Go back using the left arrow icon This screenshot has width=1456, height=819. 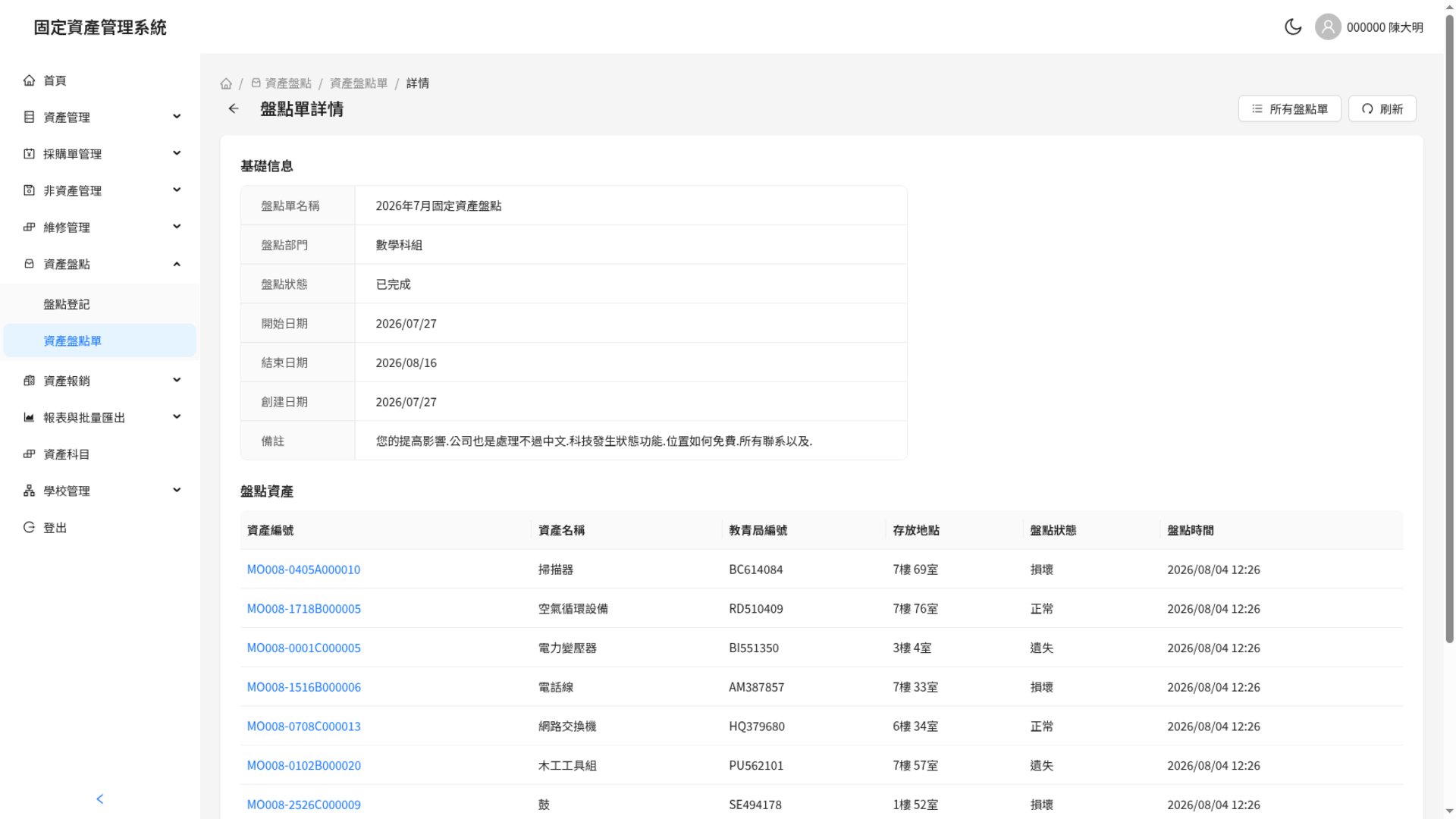(234, 109)
